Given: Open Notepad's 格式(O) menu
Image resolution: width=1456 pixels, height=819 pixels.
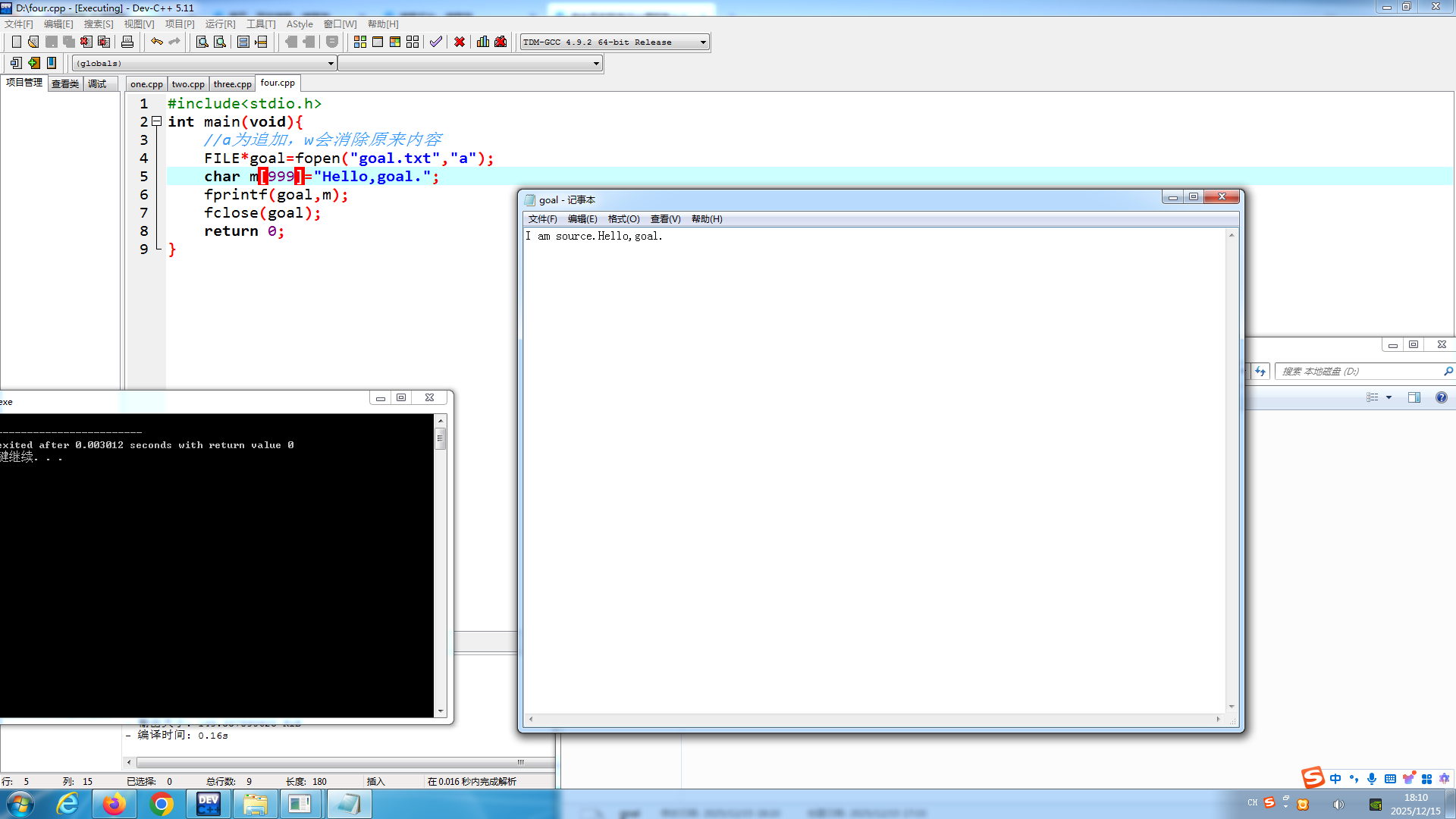Looking at the screenshot, I should tap(623, 219).
